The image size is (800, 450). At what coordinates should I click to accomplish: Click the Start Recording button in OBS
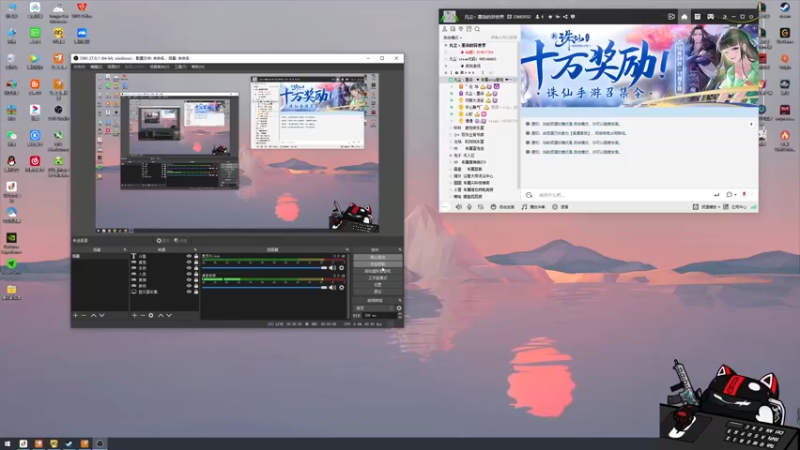tap(378, 264)
